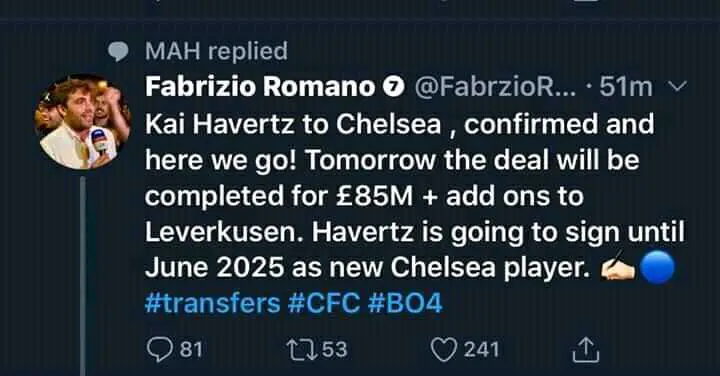Open the #CFC hashtag
The width and height of the screenshot is (720, 376).
click(x=324, y=303)
